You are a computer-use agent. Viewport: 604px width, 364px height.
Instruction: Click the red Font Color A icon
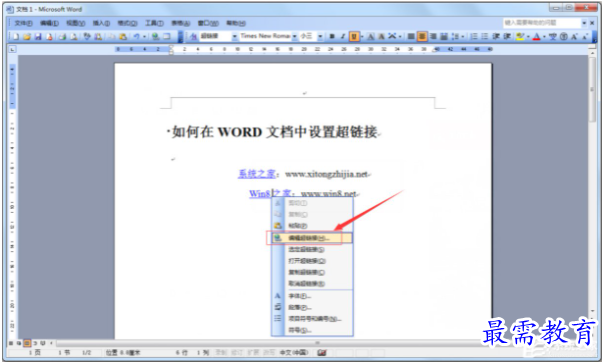click(537, 37)
